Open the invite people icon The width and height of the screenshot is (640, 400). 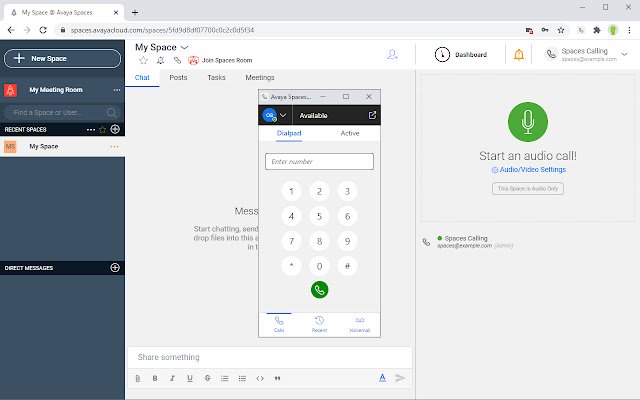point(392,54)
